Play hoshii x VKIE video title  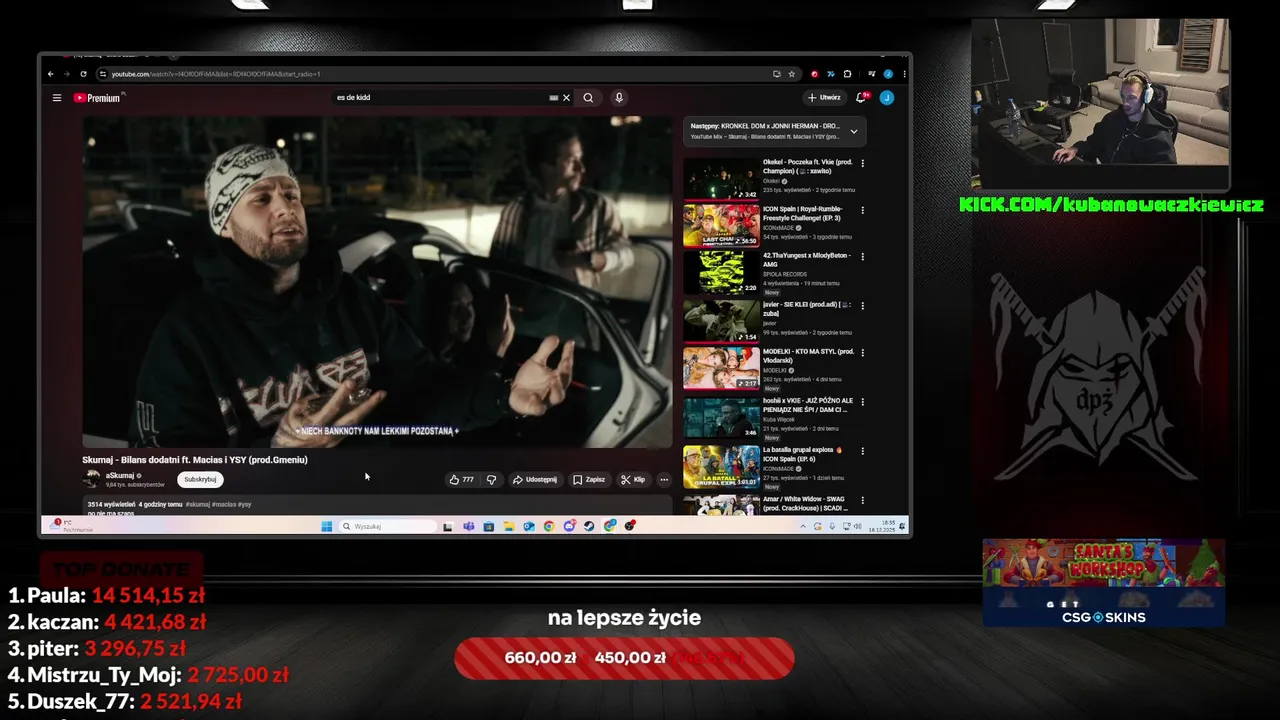pyautogui.click(x=807, y=405)
